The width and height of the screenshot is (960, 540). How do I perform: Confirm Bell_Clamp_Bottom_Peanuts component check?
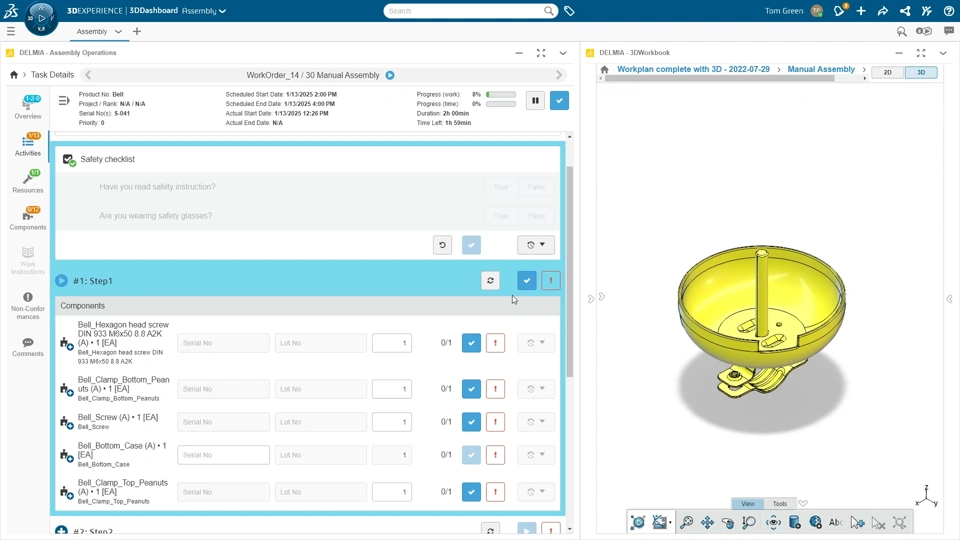pyautogui.click(x=471, y=389)
